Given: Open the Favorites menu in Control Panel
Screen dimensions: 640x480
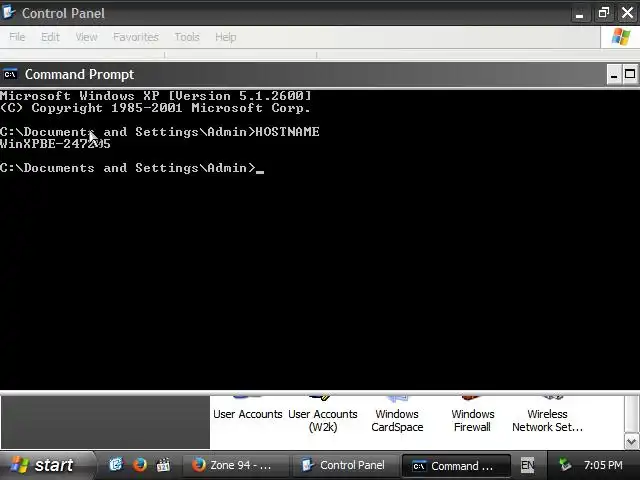Looking at the screenshot, I should coord(136,37).
